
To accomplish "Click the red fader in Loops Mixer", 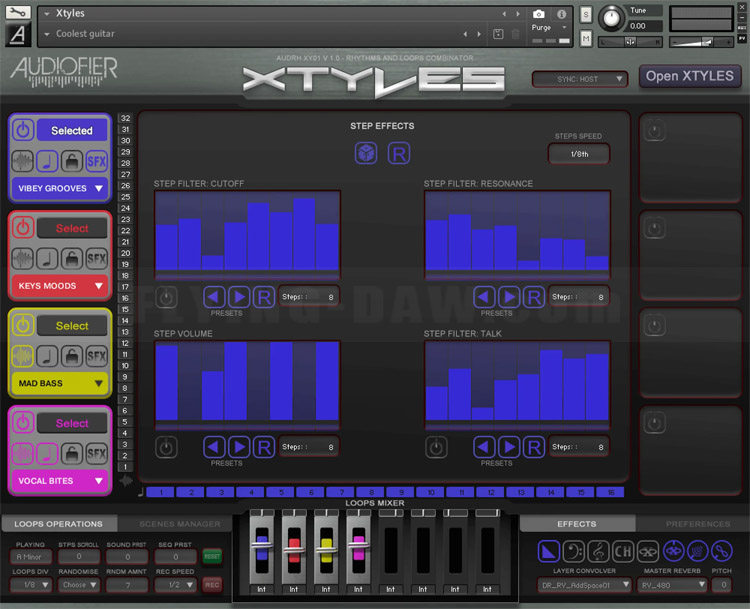I will tap(294, 550).
